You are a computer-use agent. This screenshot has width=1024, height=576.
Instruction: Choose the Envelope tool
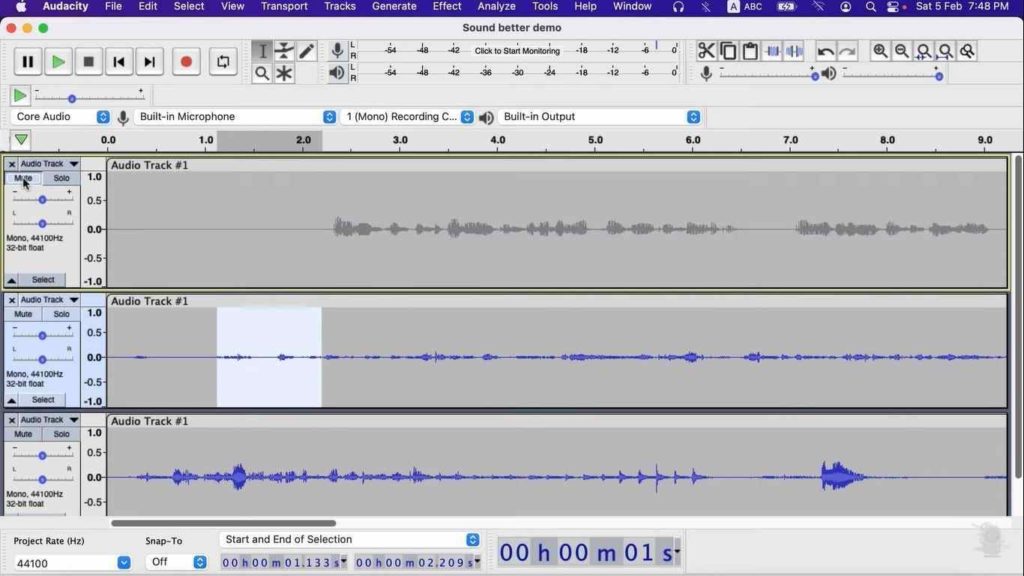pyautogui.click(x=284, y=51)
